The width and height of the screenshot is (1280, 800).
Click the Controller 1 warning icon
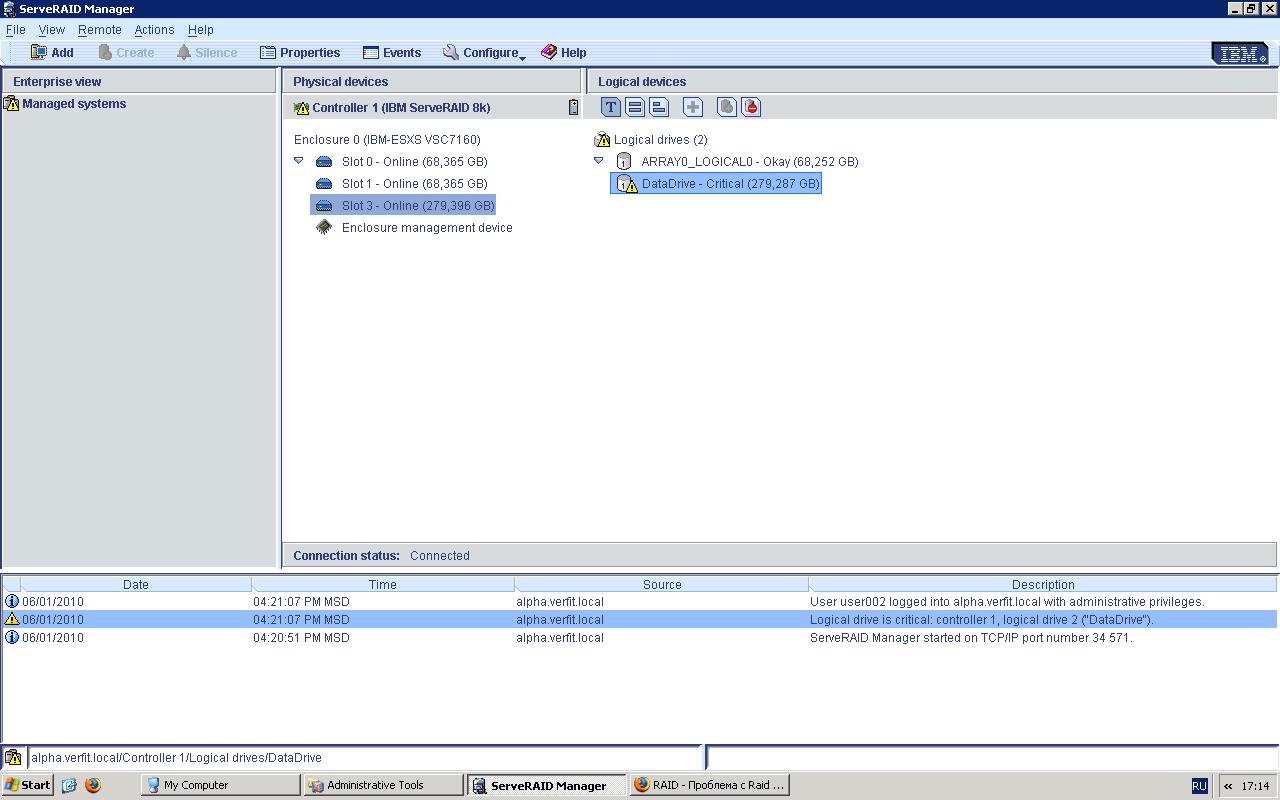pyautogui.click(x=302, y=108)
